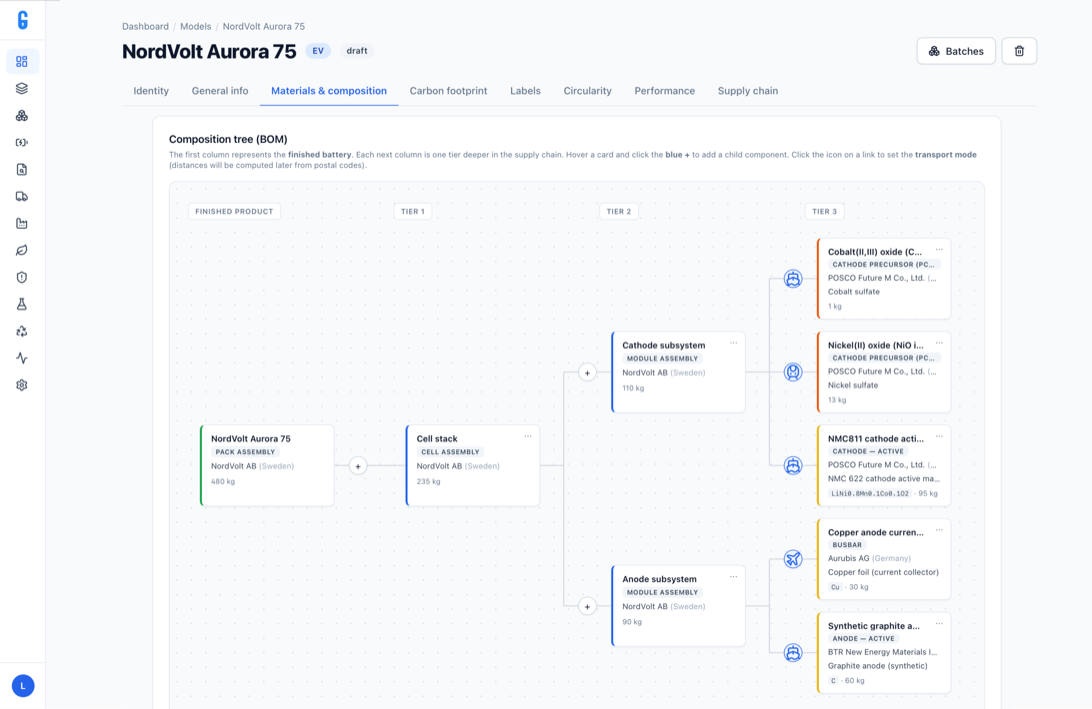The width and height of the screenshot is (1092, 709).
Task: Open the shield alert icon in the sidebar
Action: (22, 277)
